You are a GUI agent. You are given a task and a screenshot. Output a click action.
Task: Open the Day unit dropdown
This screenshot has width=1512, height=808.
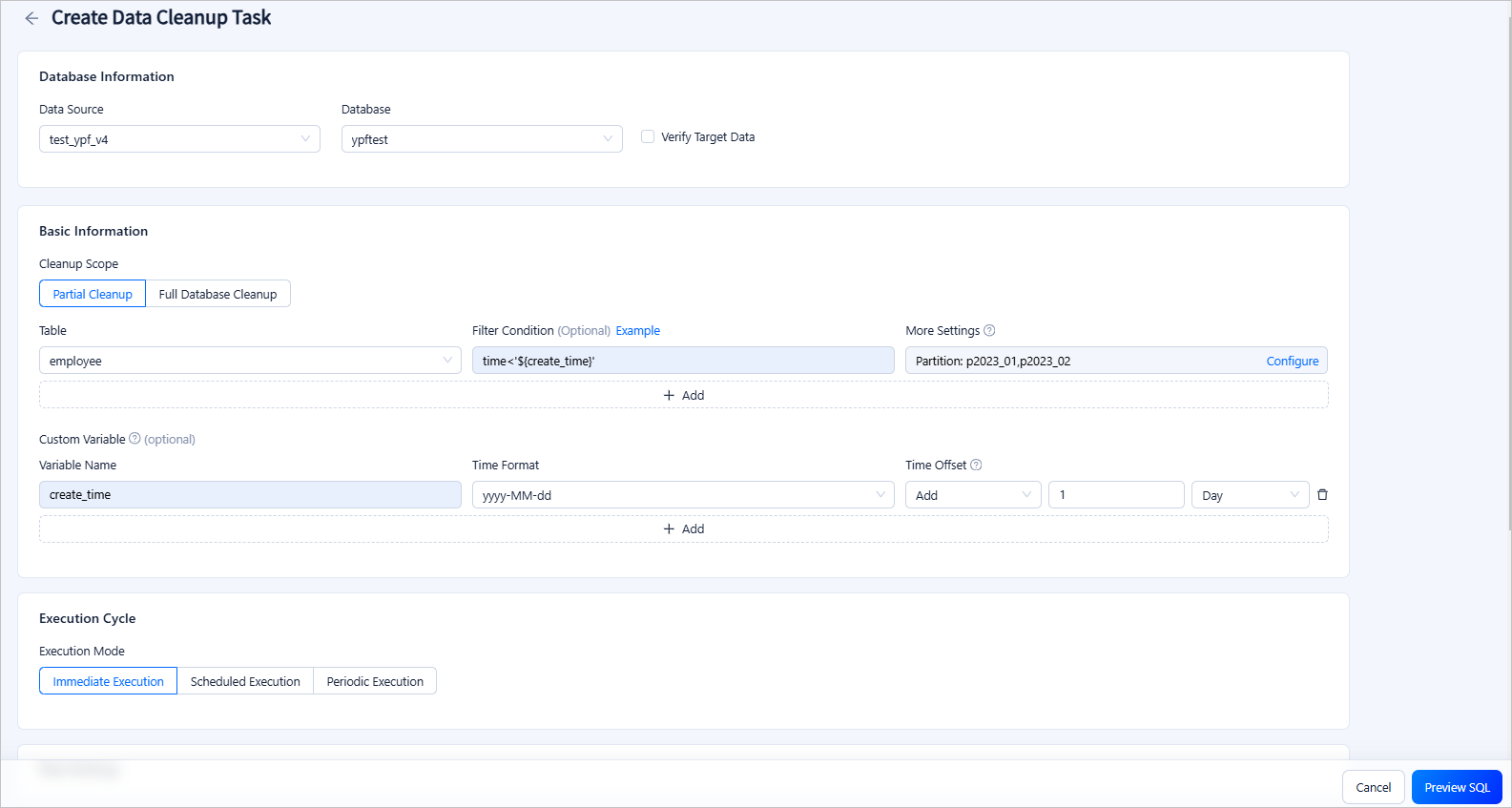coord(1250,495)
